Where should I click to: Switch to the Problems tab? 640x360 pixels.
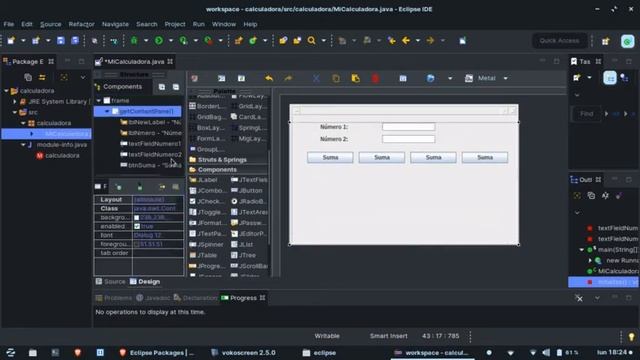click(114, 298)
